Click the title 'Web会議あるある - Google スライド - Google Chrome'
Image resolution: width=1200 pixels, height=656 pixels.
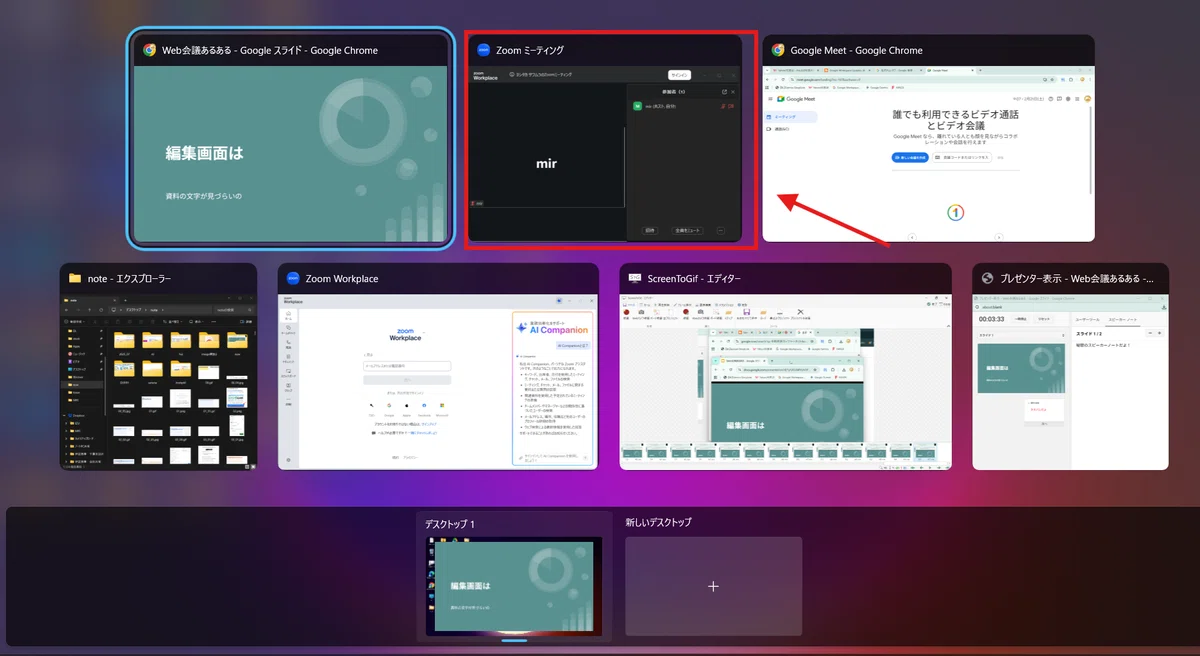(270, 50)
